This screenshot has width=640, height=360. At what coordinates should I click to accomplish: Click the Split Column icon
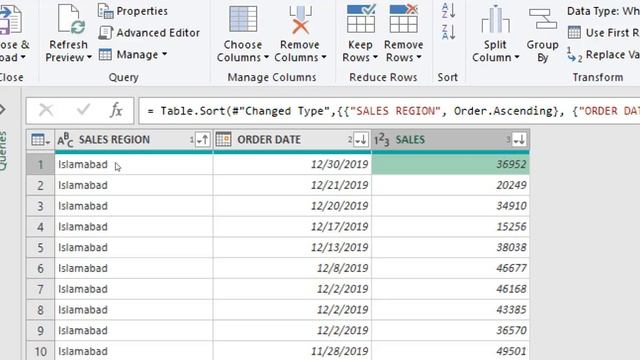[x=495, y=19]
